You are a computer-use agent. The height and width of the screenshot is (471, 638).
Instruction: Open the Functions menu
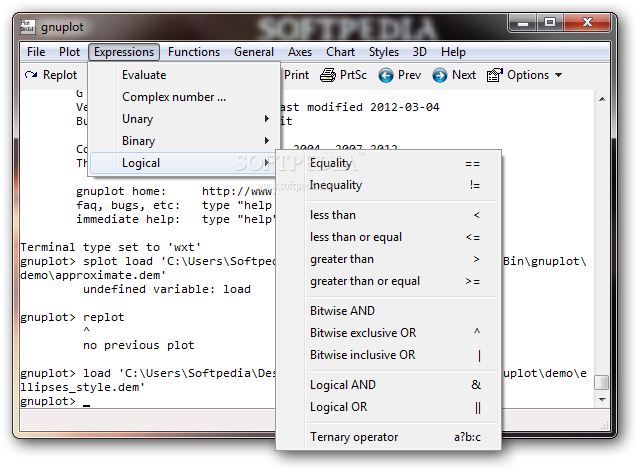(194, 52)
